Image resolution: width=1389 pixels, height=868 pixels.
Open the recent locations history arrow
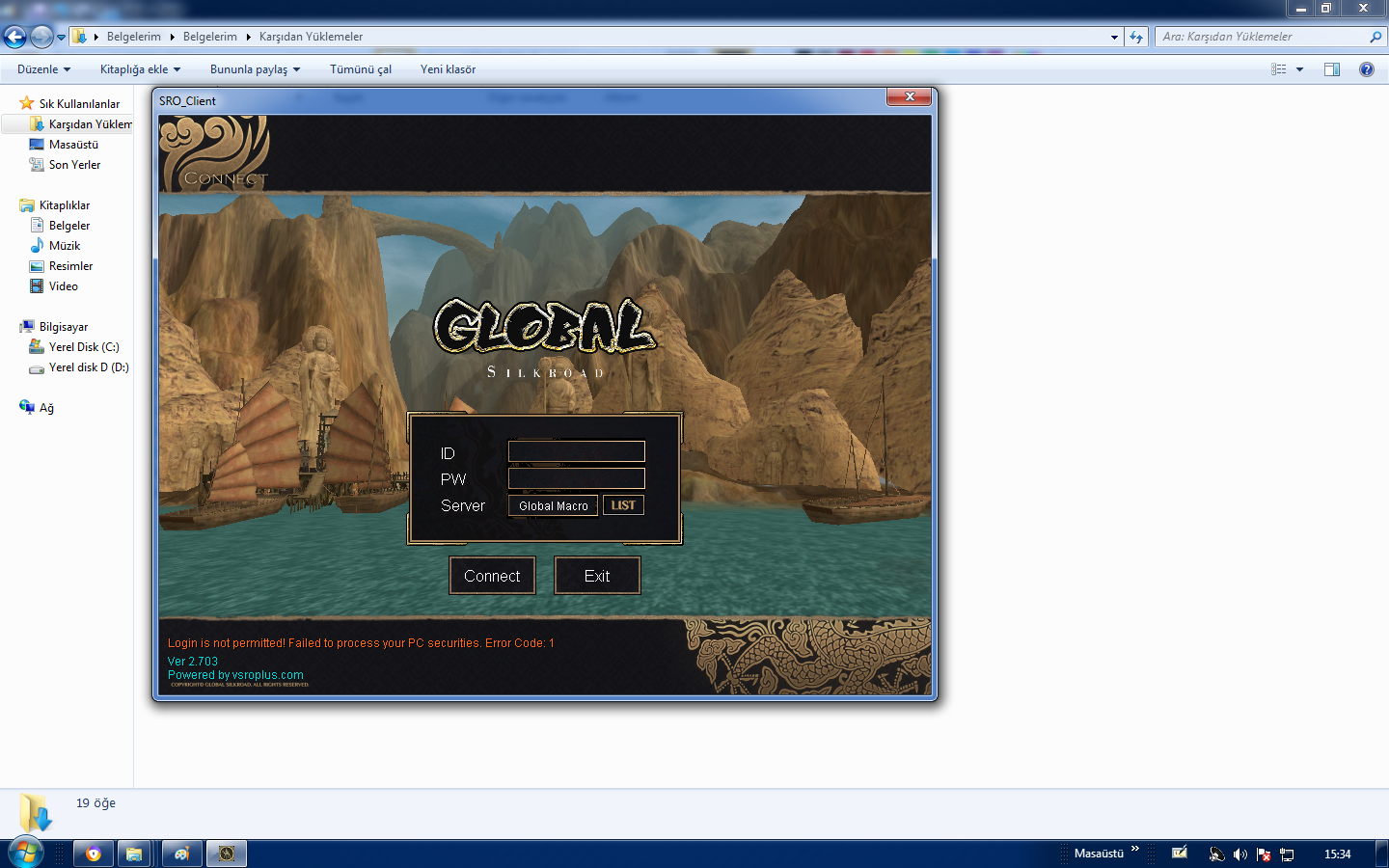click(61, 38)
